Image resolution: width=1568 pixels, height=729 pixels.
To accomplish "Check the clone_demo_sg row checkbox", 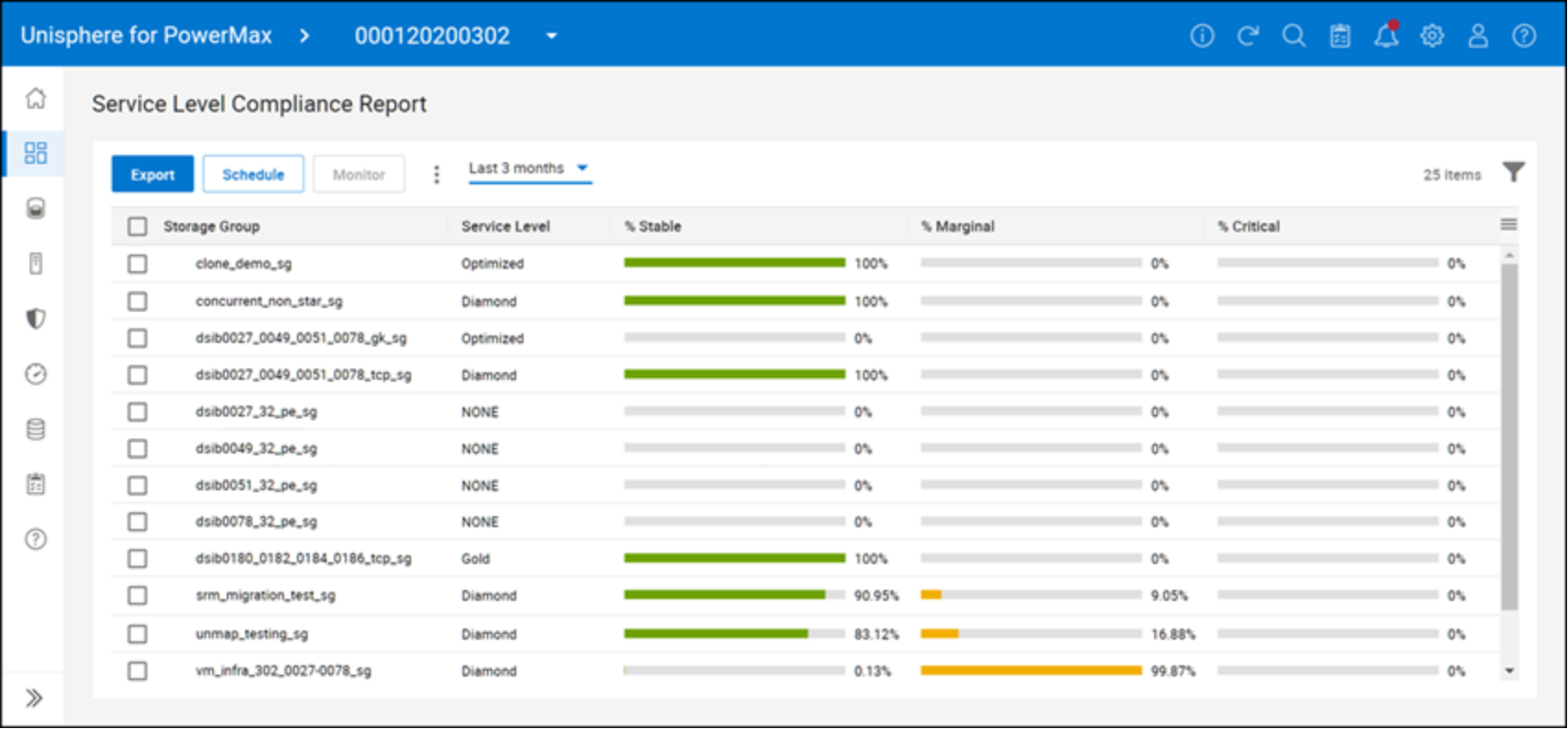I will click(x=137, y=265).
